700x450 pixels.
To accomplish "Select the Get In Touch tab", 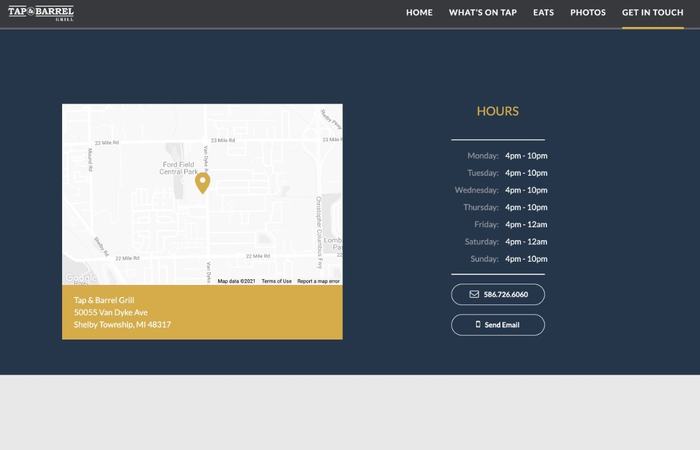I will (653, 12).
